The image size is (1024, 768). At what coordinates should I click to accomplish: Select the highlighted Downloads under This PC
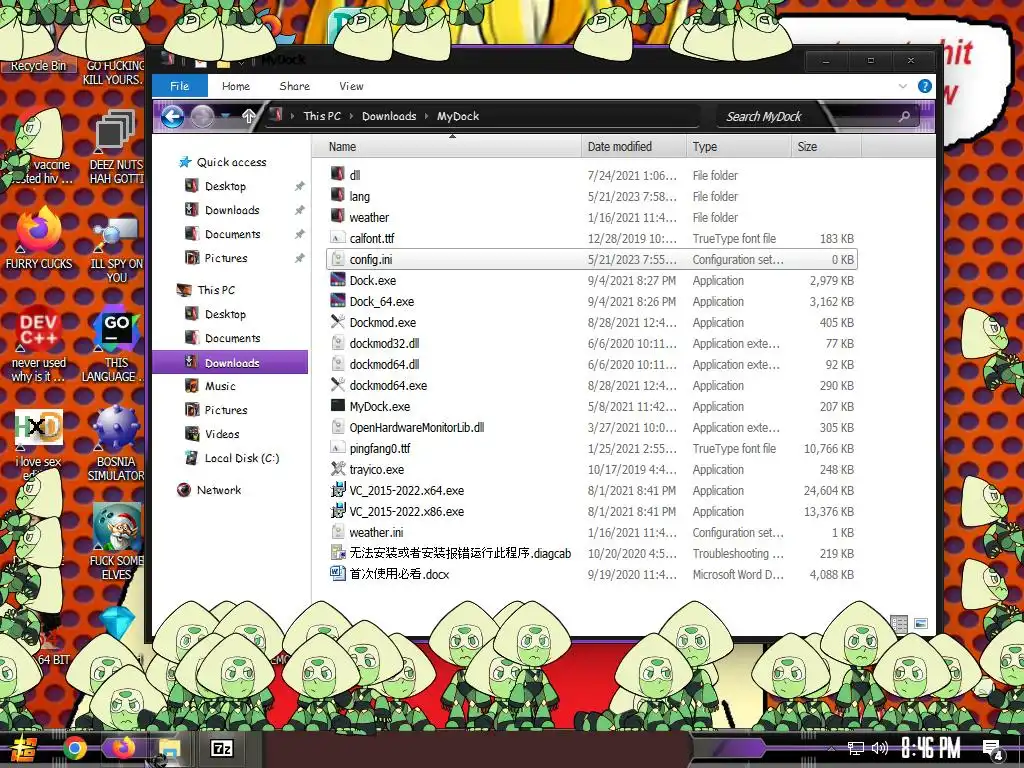coord(230,362)
